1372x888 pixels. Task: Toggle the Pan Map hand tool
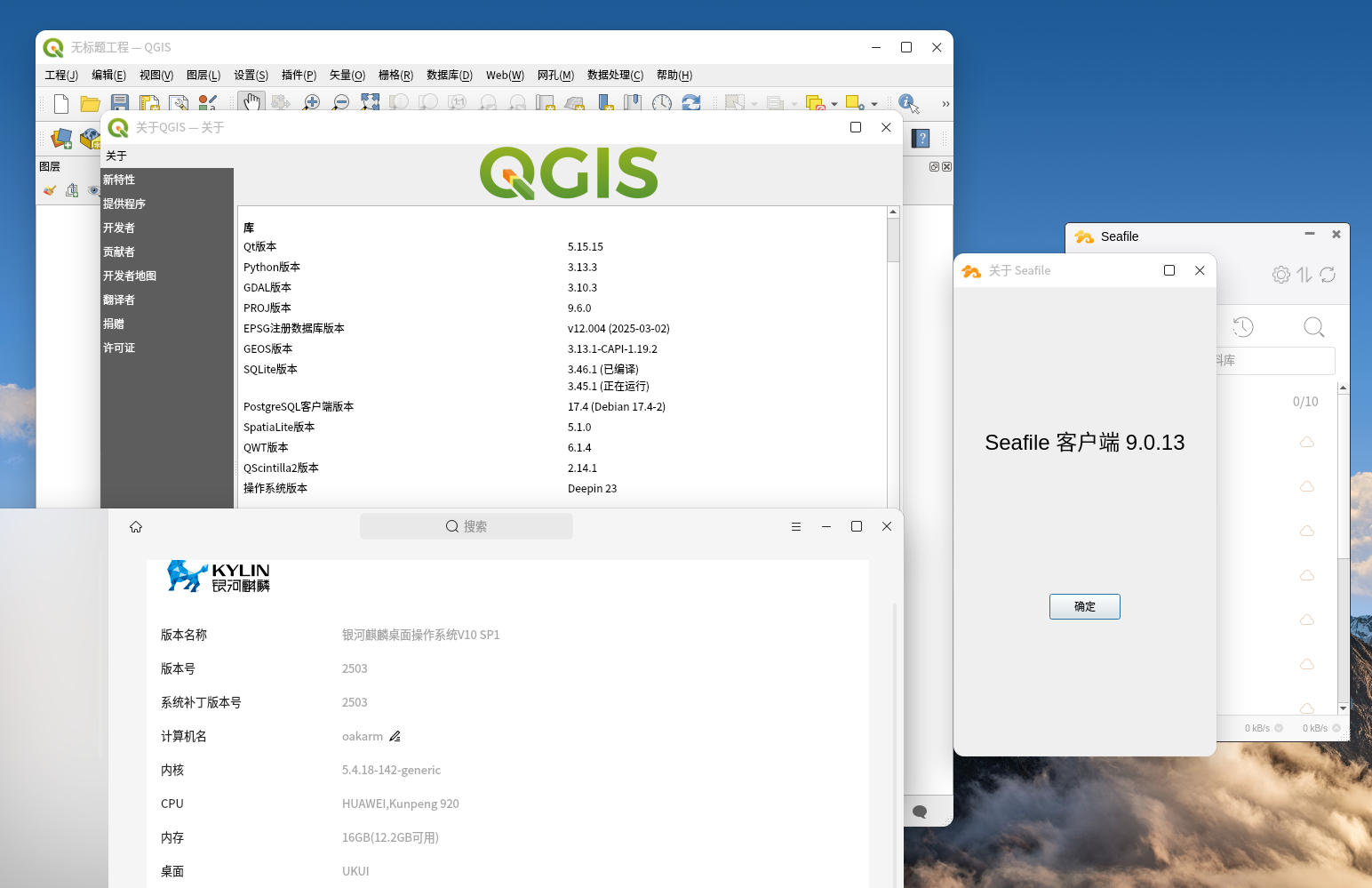(x=251, y=102)
